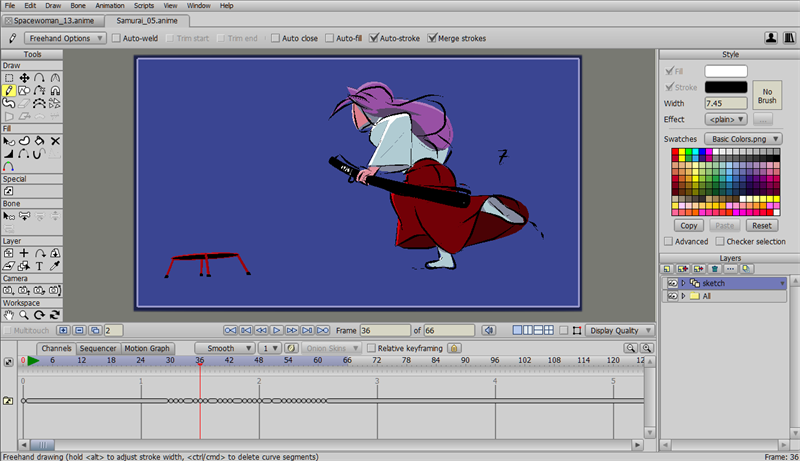Choose the Hand pan workspace tool

[x=9, y=315]
